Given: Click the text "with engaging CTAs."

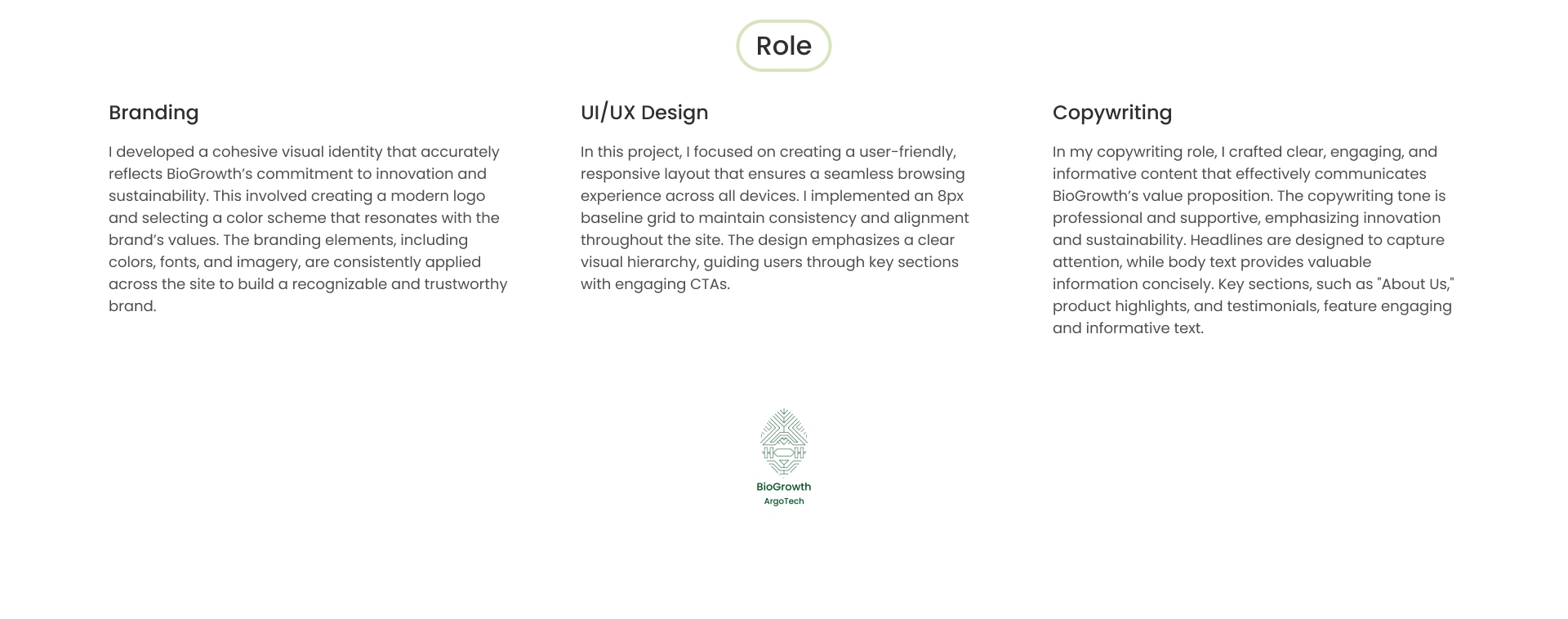Looking at the screenshot, I should tap(655, 284).
